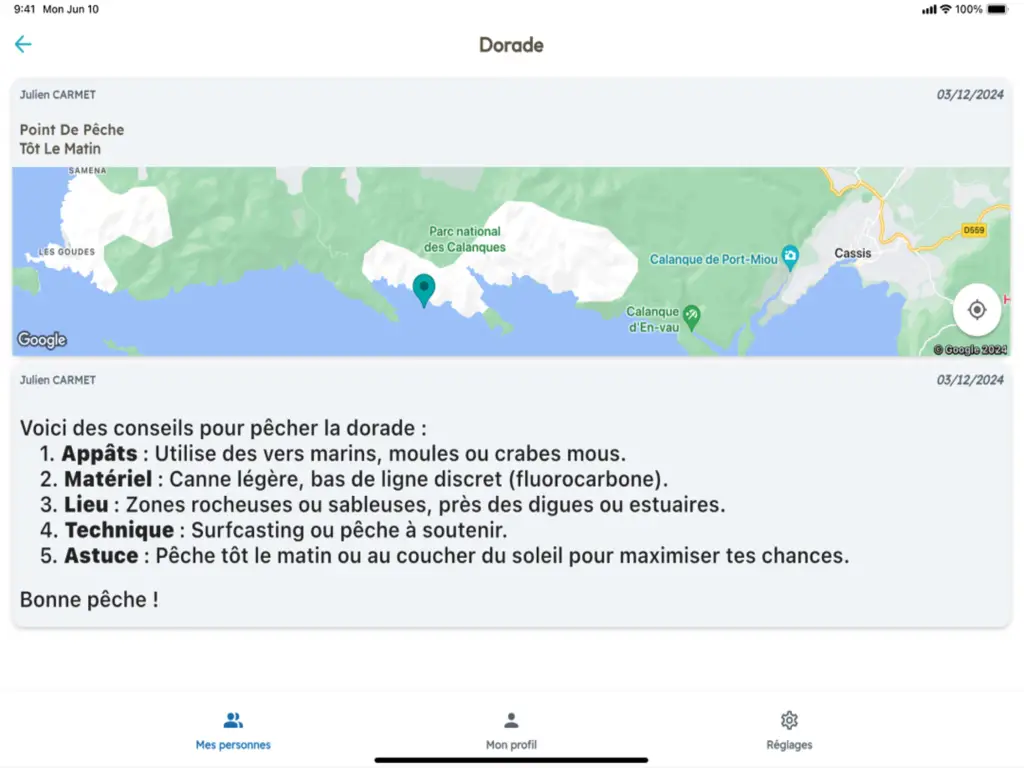Tap the back arrow icon

[x=23, y=44]
